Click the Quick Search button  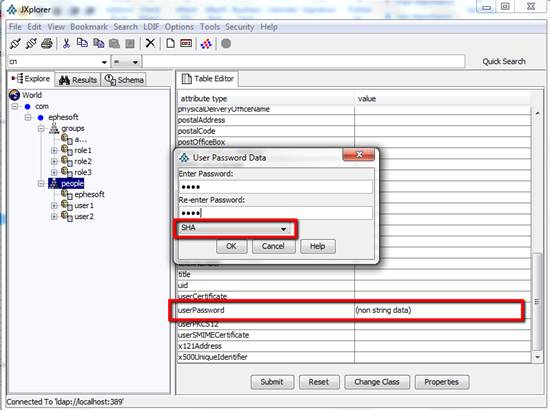click(x=504, y=61)
